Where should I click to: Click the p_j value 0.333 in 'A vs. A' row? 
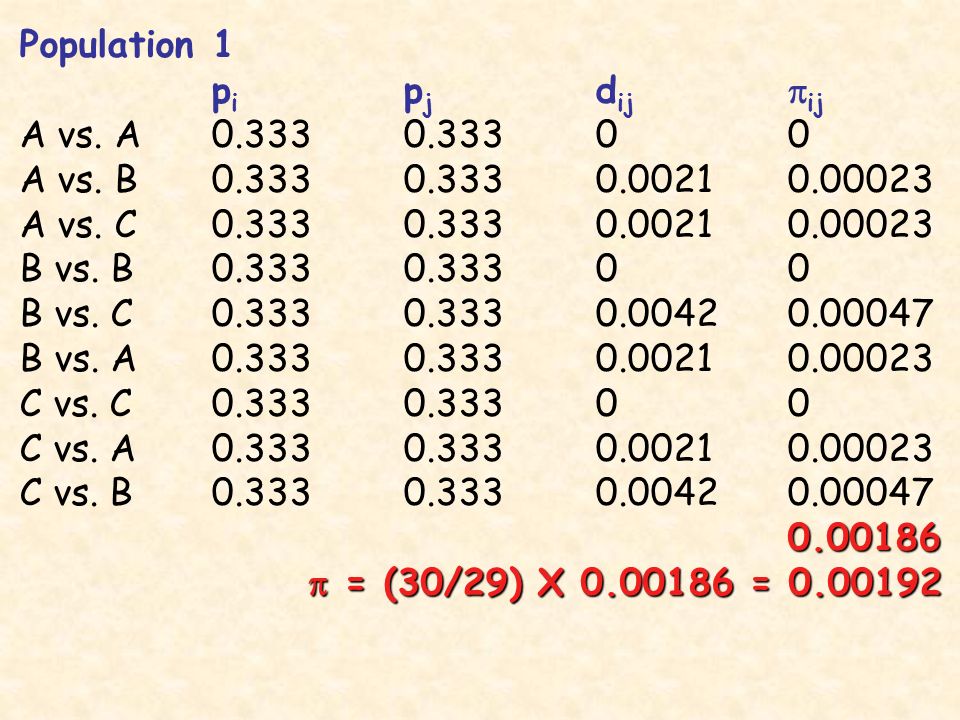point(452,135)
